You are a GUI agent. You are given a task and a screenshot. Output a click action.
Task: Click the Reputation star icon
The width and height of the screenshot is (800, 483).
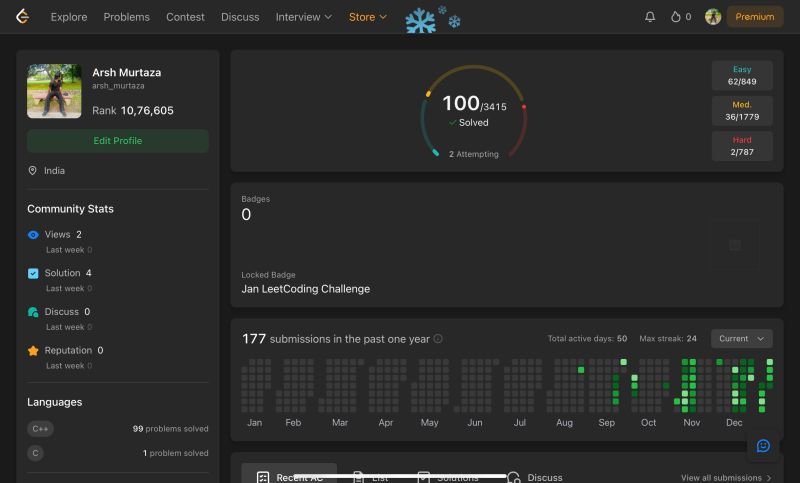click(x=33, y=351)
